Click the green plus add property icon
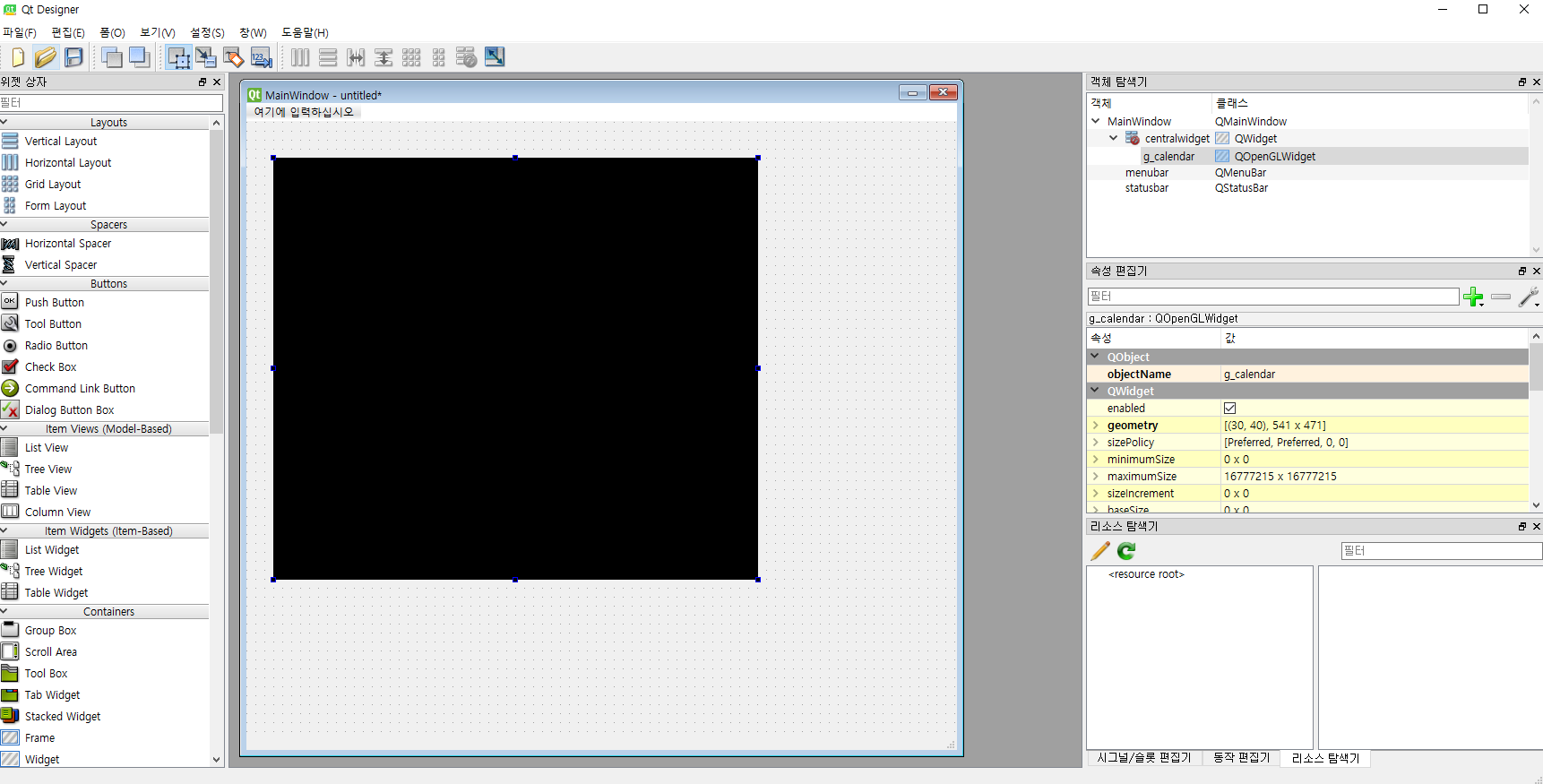Image resolution: width=1543 pixels, height=784 pixels. click(1473, 297)
